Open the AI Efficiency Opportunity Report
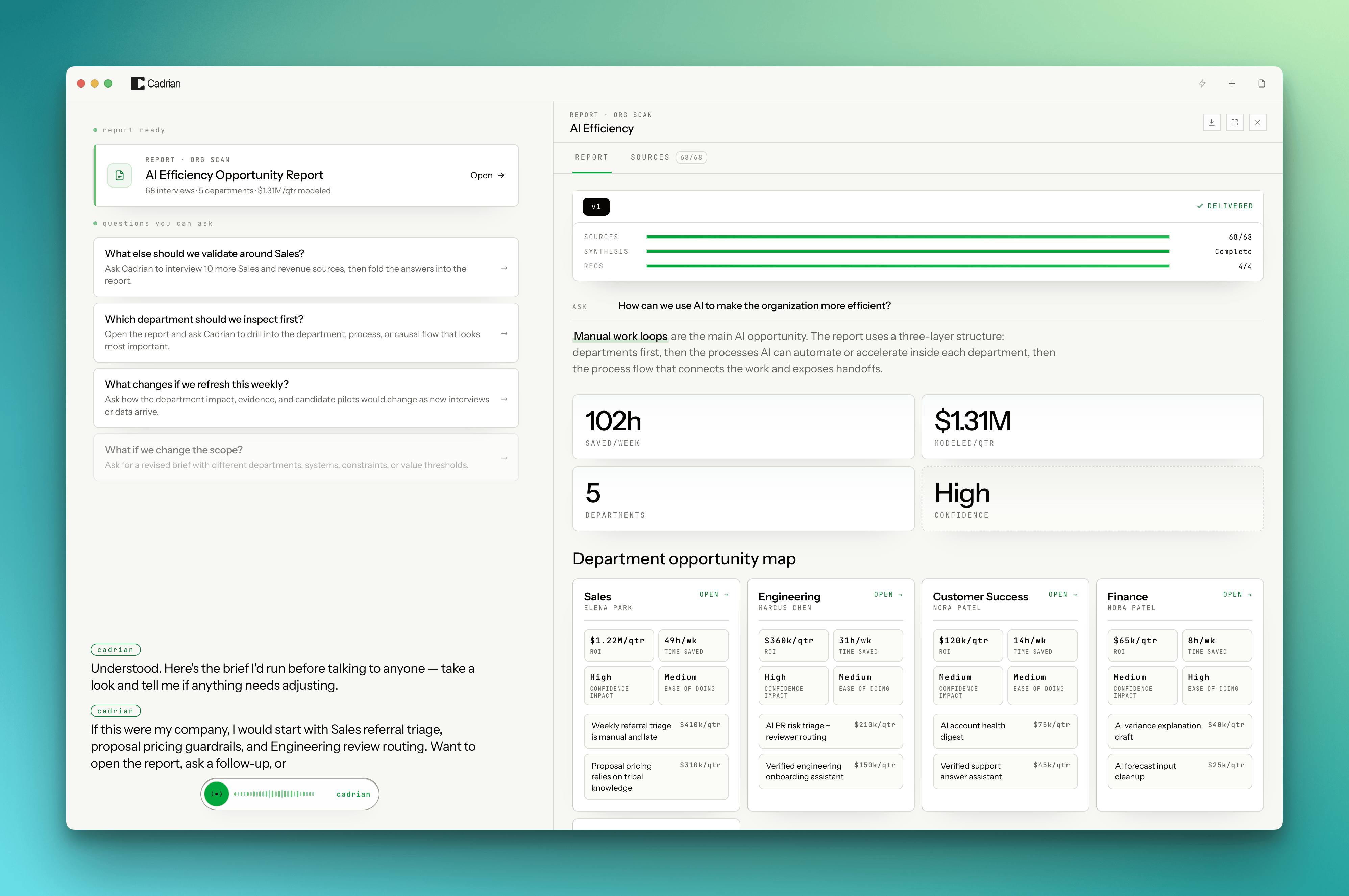This screenshot has width=1349, height=896. click(487, 175)
